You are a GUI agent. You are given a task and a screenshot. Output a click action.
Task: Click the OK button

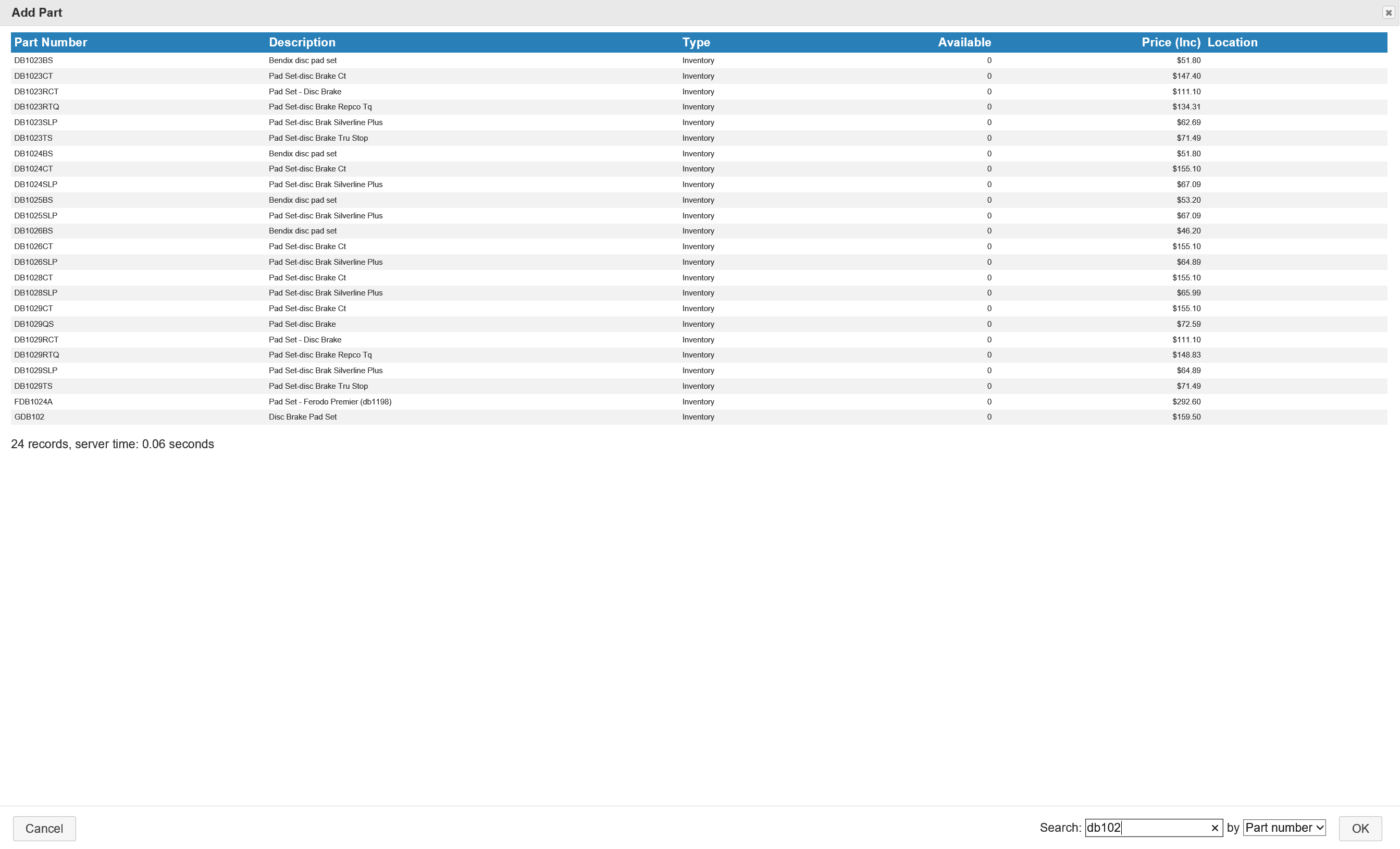coord(1360,828)
